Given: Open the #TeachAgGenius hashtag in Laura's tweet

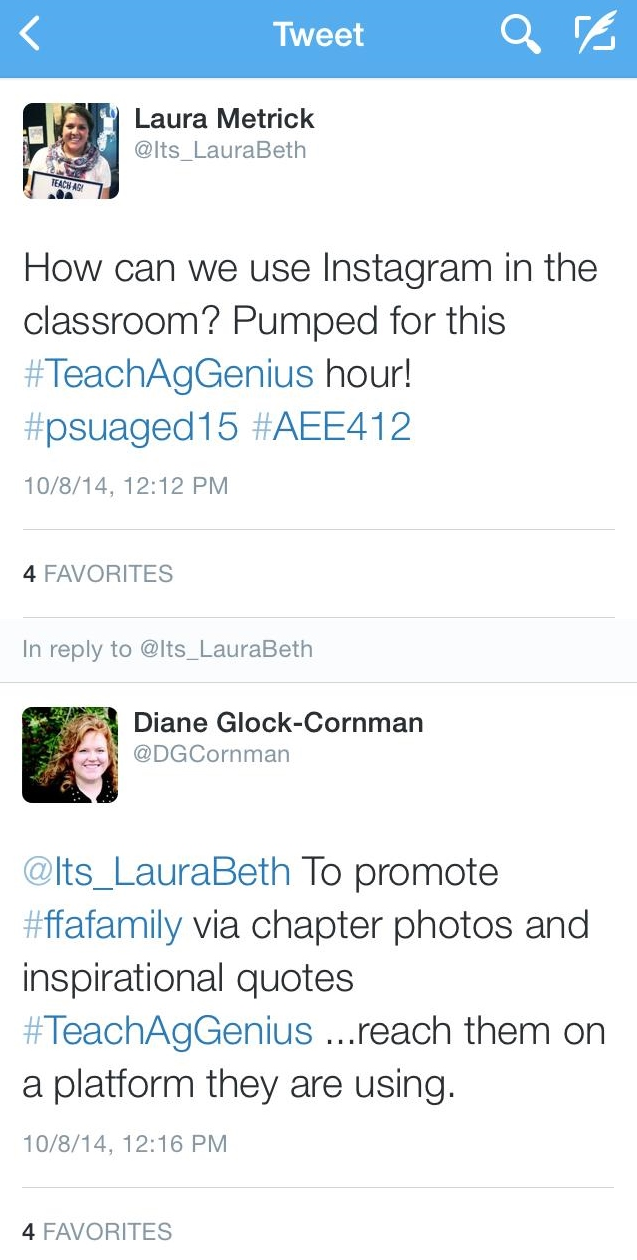Looking at the screenshot, I should tap(168, 374).
